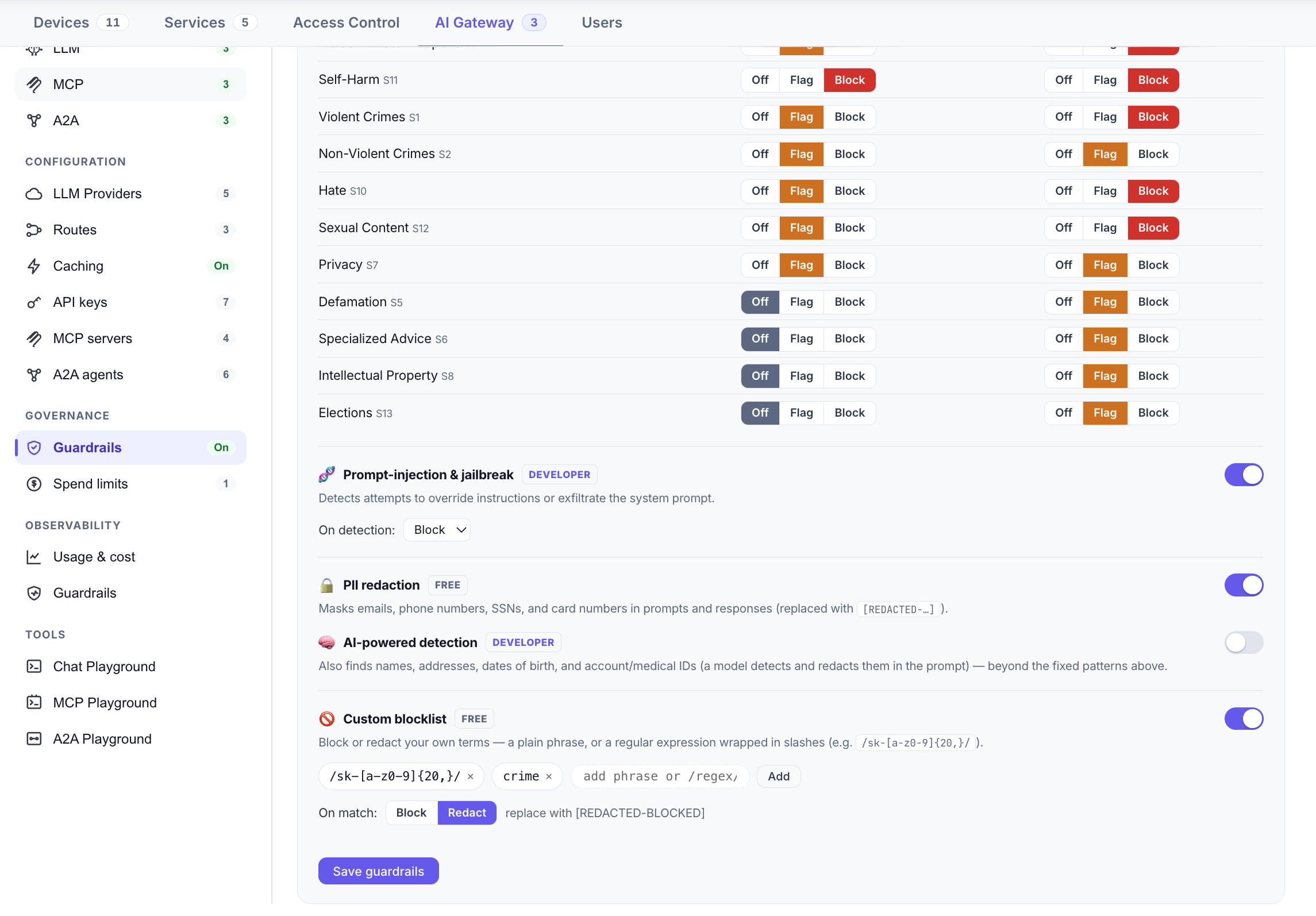Open Usage & cost page
Screen dimensions: 1316x916
131,557
